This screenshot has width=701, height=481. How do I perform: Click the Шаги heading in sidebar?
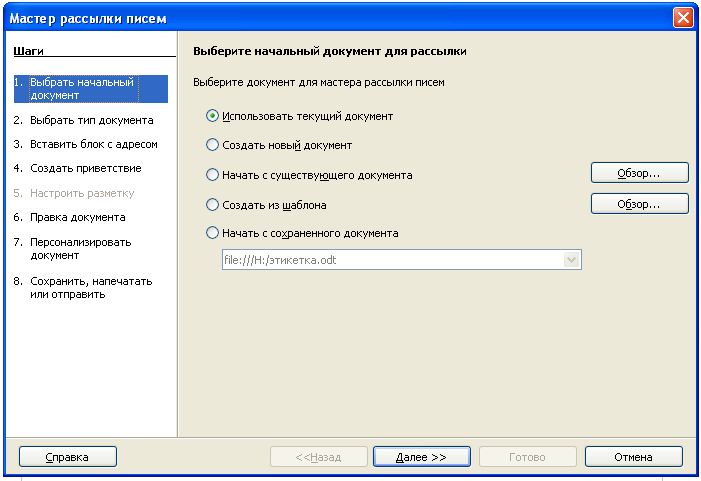click(x=29, y=51)
